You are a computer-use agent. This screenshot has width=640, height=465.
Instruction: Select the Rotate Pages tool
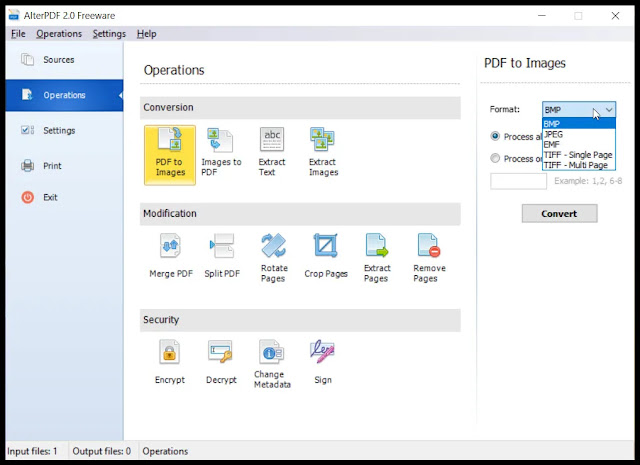pyautogui.click(x=274, y=258)
